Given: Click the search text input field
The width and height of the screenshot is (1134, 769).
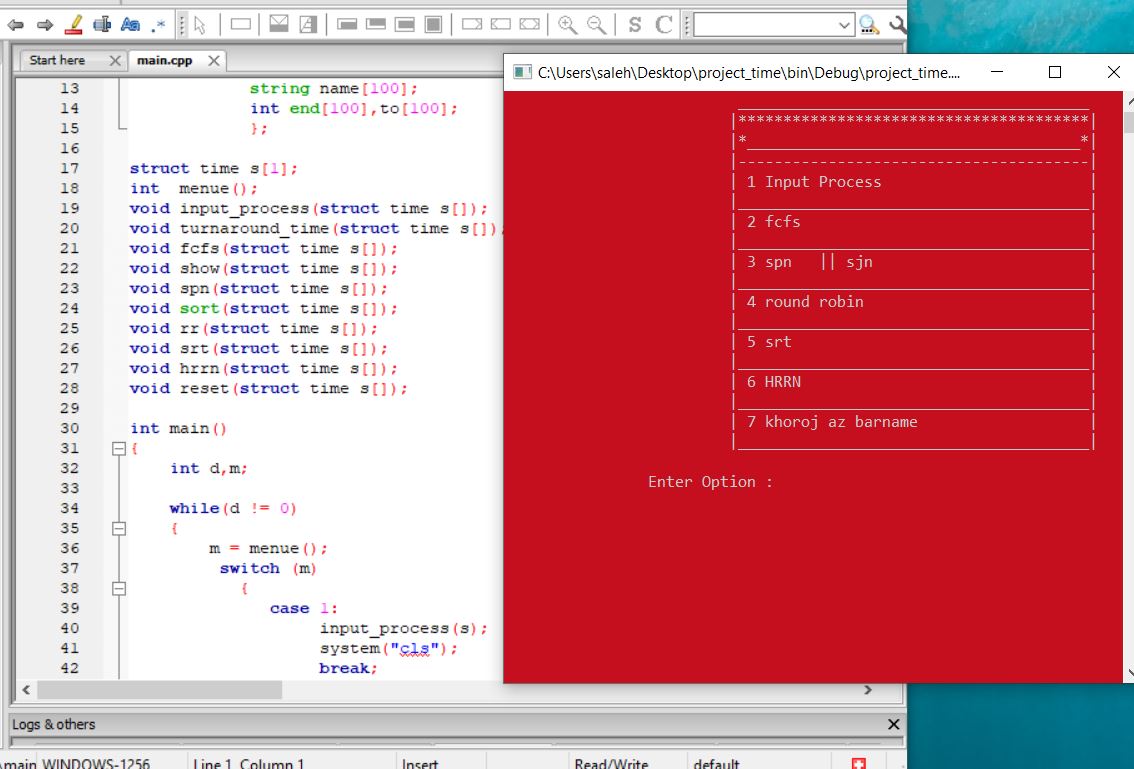Looking at the screenshot, I should 765,24.
